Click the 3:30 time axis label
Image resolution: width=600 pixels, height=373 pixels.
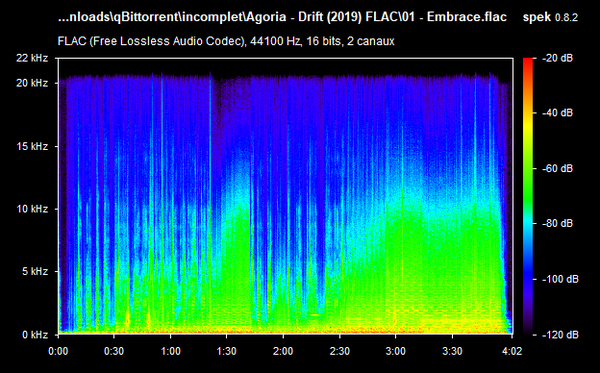click(x=452, y=351)
